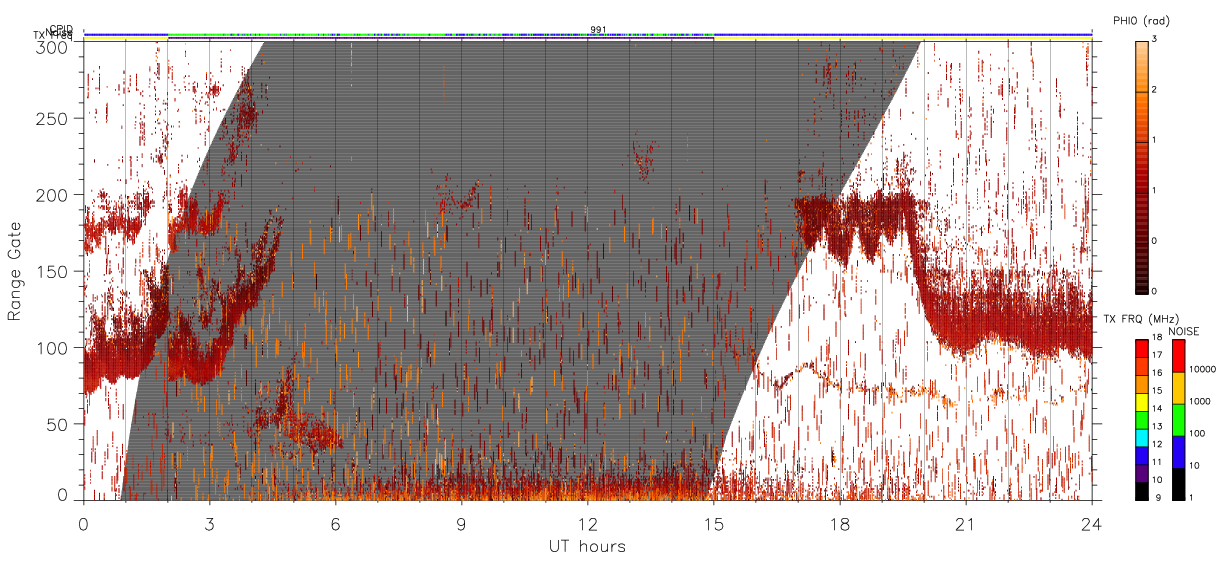Click the yellow 14-15 MHz TX FRQ swatch
The image size is (1228, 567).
(1142, 401)
